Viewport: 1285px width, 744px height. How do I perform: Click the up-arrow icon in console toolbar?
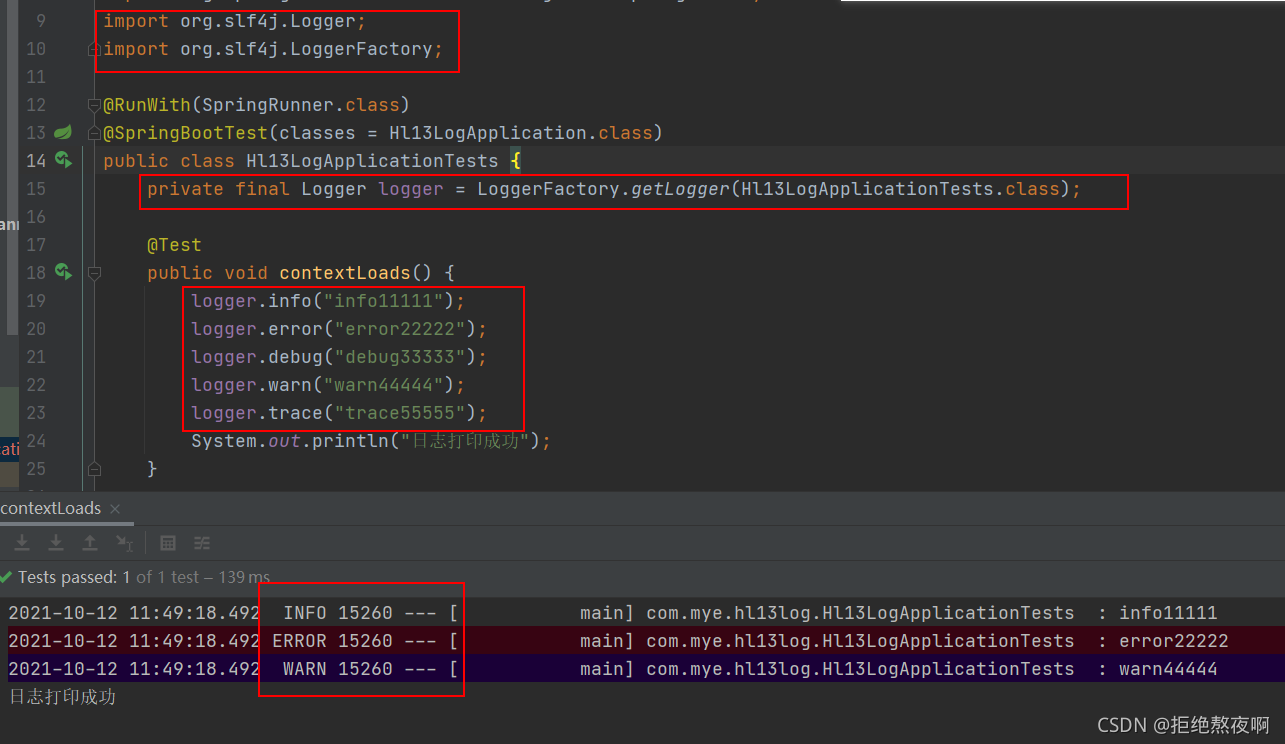point(90,542)
